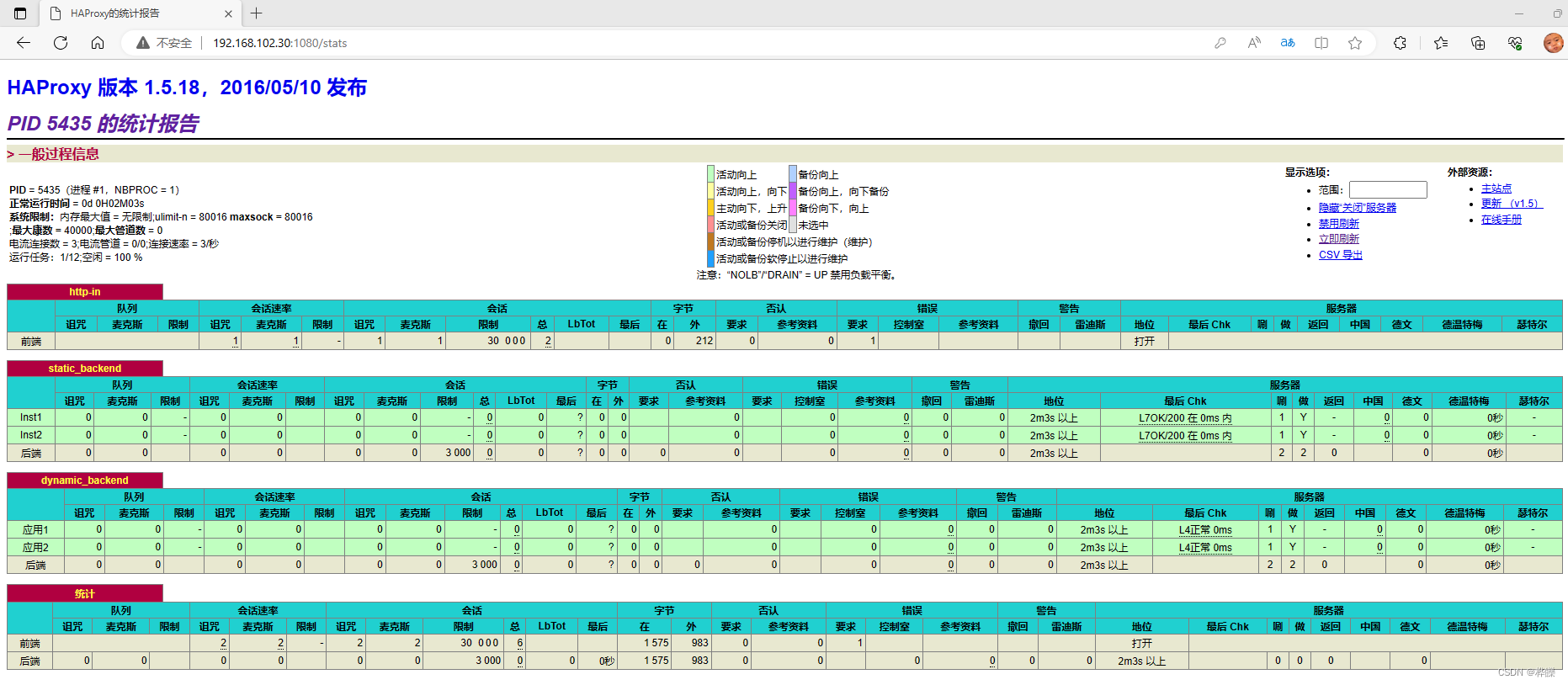
Task: Click the backup up blue legend swatch
Action: [x=792, y=174]
